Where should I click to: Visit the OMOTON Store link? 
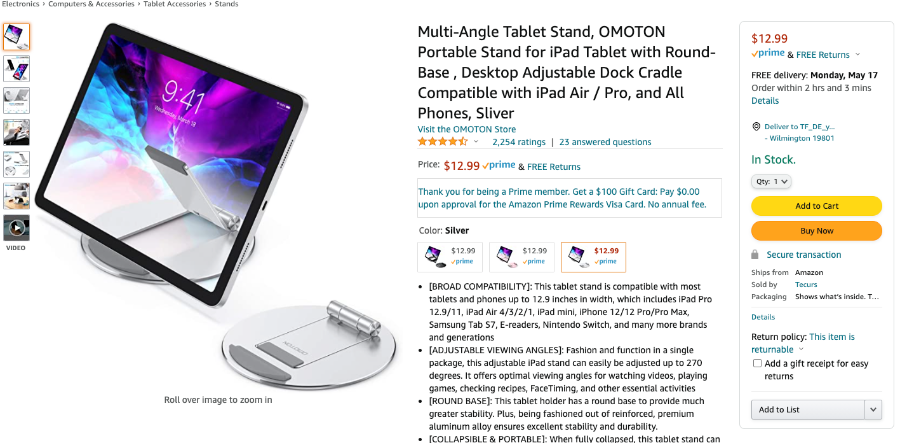click(467, 129)
